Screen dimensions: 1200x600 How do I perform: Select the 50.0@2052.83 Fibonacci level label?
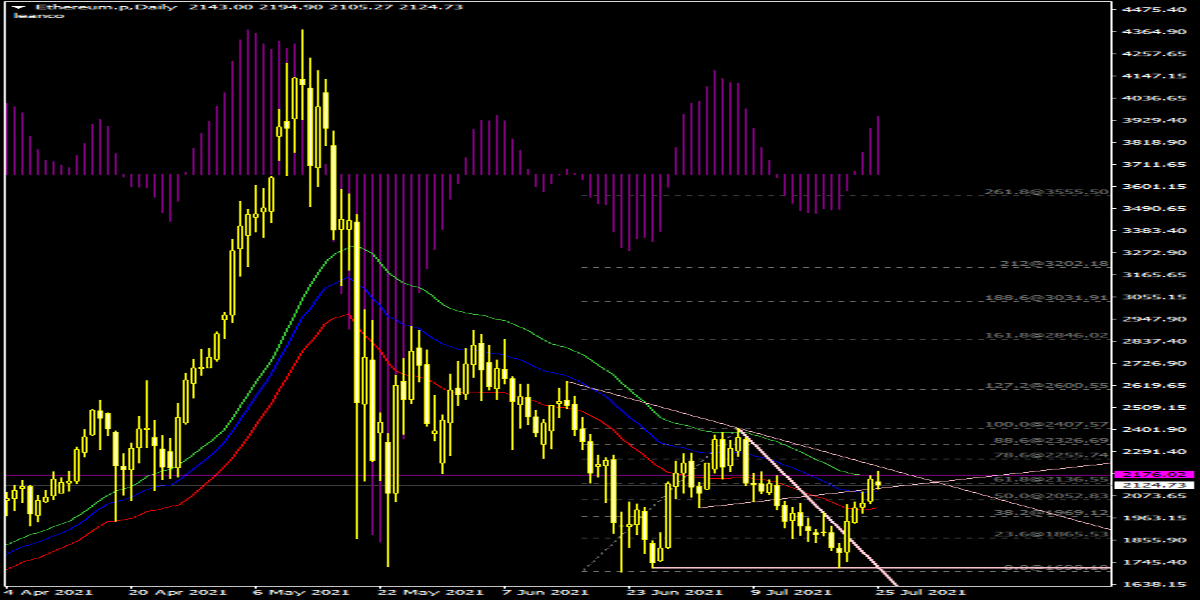[x=1050, y=497]
